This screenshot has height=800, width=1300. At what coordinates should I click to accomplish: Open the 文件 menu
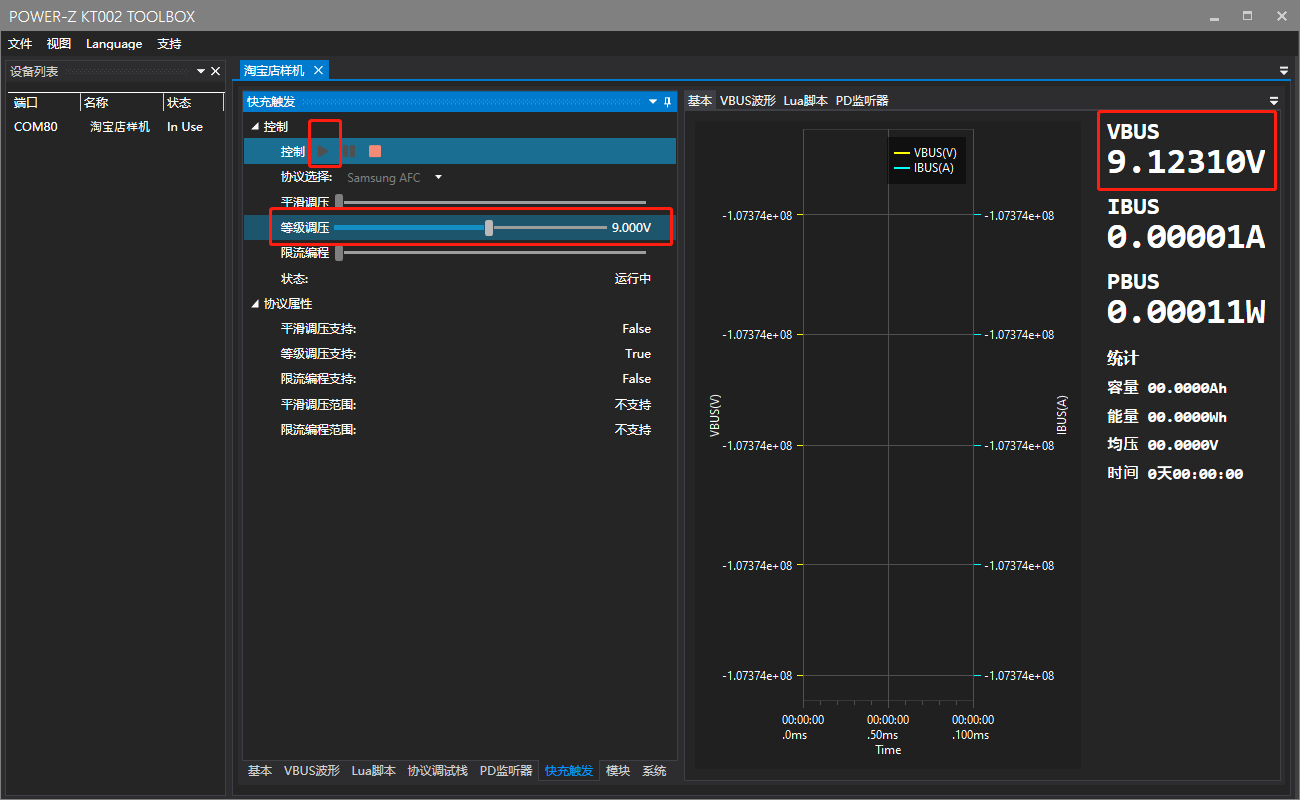point(20,44)
